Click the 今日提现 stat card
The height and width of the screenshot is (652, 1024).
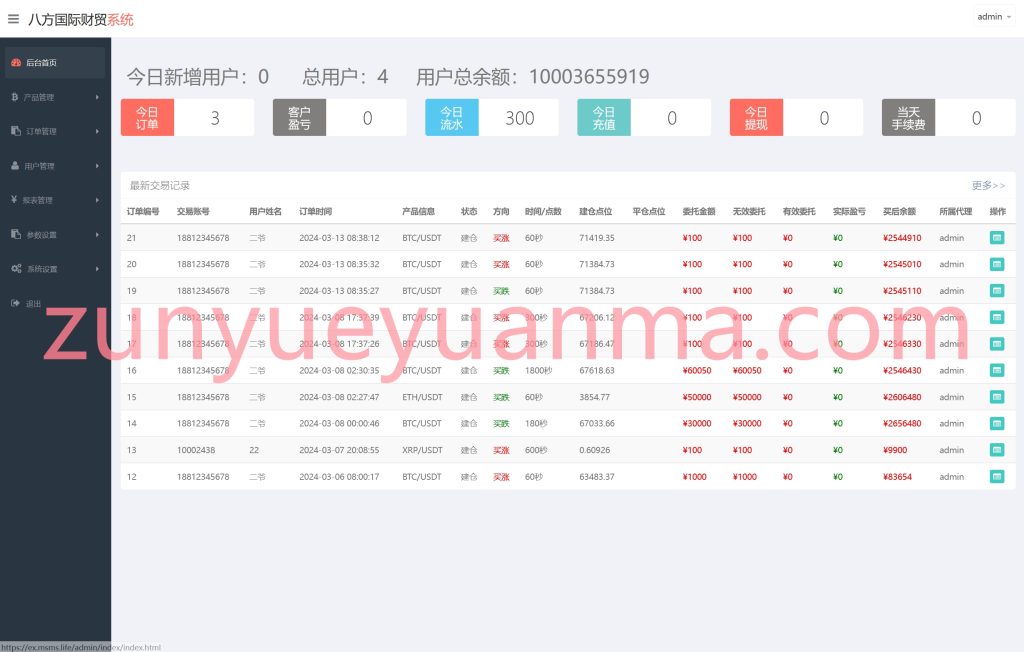[796, 118]
